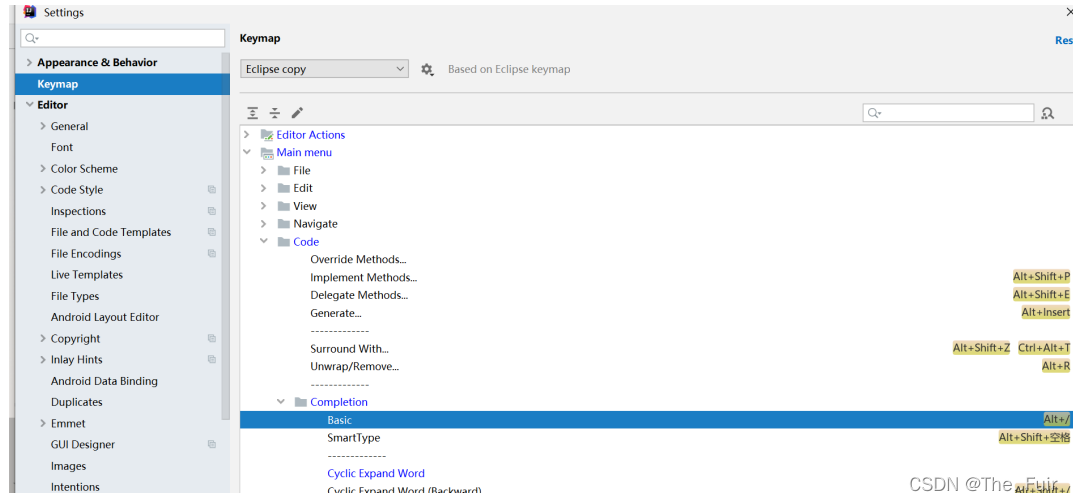Screen dimensions: 1073x501
Task: Open Duplicates settings page
Action: [x=77, y=402]
